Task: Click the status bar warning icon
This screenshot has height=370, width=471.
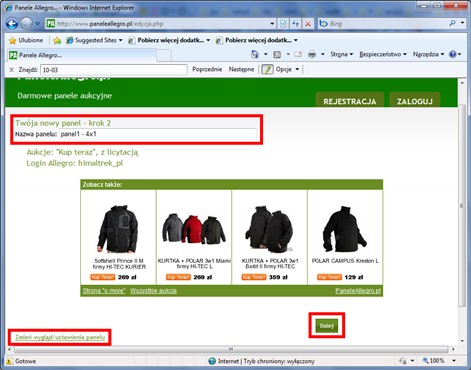Action: pyautogui.click(x=9, y=361)
